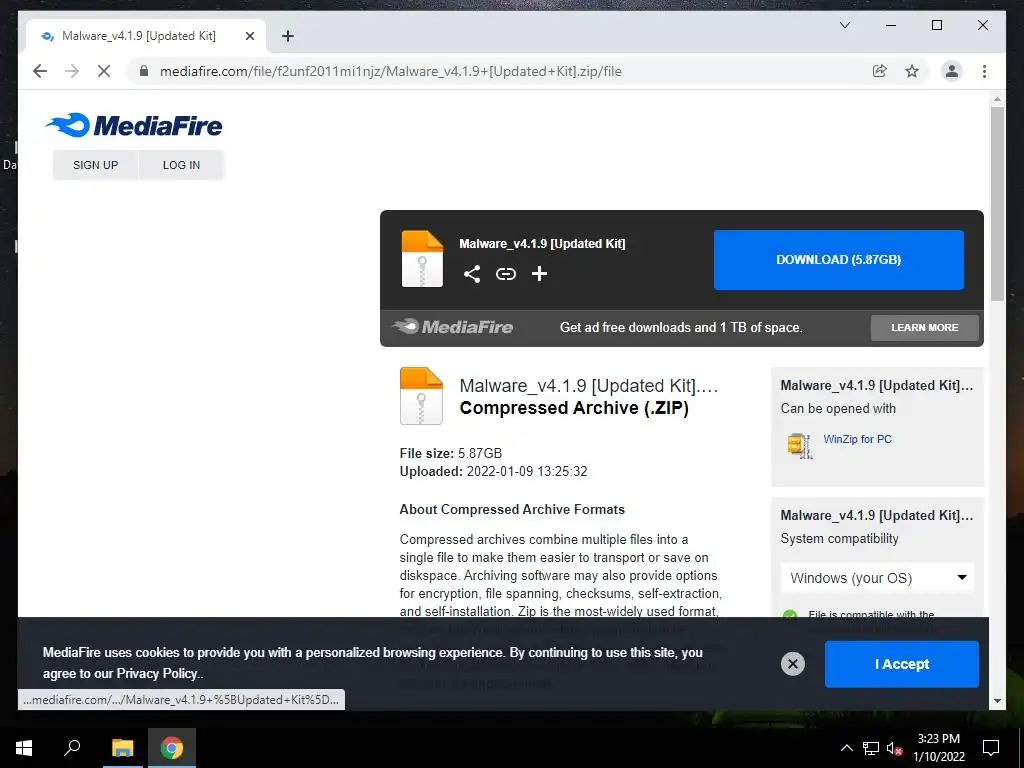Screen dimensions: 1024x768
Task: Click the muted volume tray icon
Action: (895, 748)
